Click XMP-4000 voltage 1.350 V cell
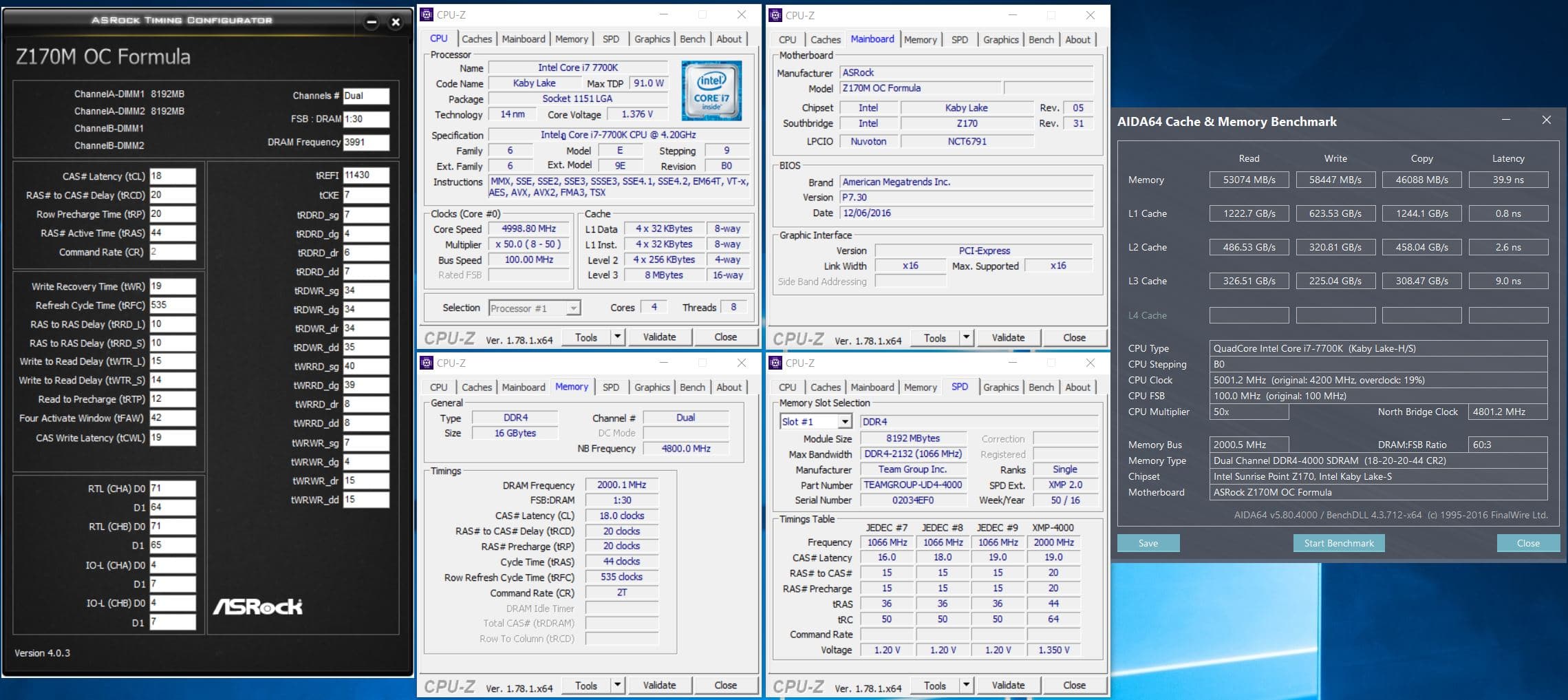The height and width of the screenshot is (700, 1568). [1053, 650]
